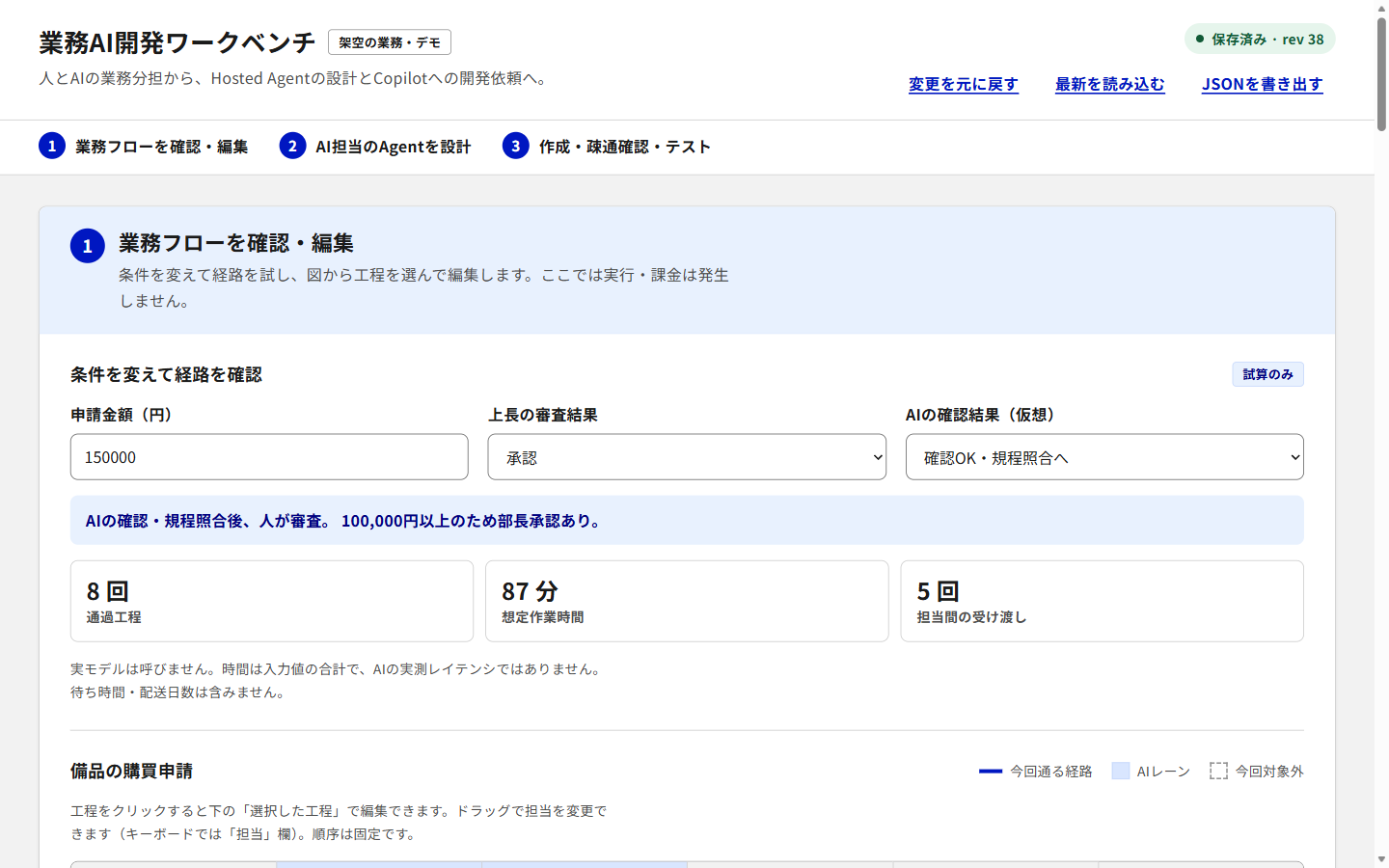This screenshot has width=1389, height=868.
Task: Click the 5 回 担当間の受け渡し card
Action: click(1102, 601)
